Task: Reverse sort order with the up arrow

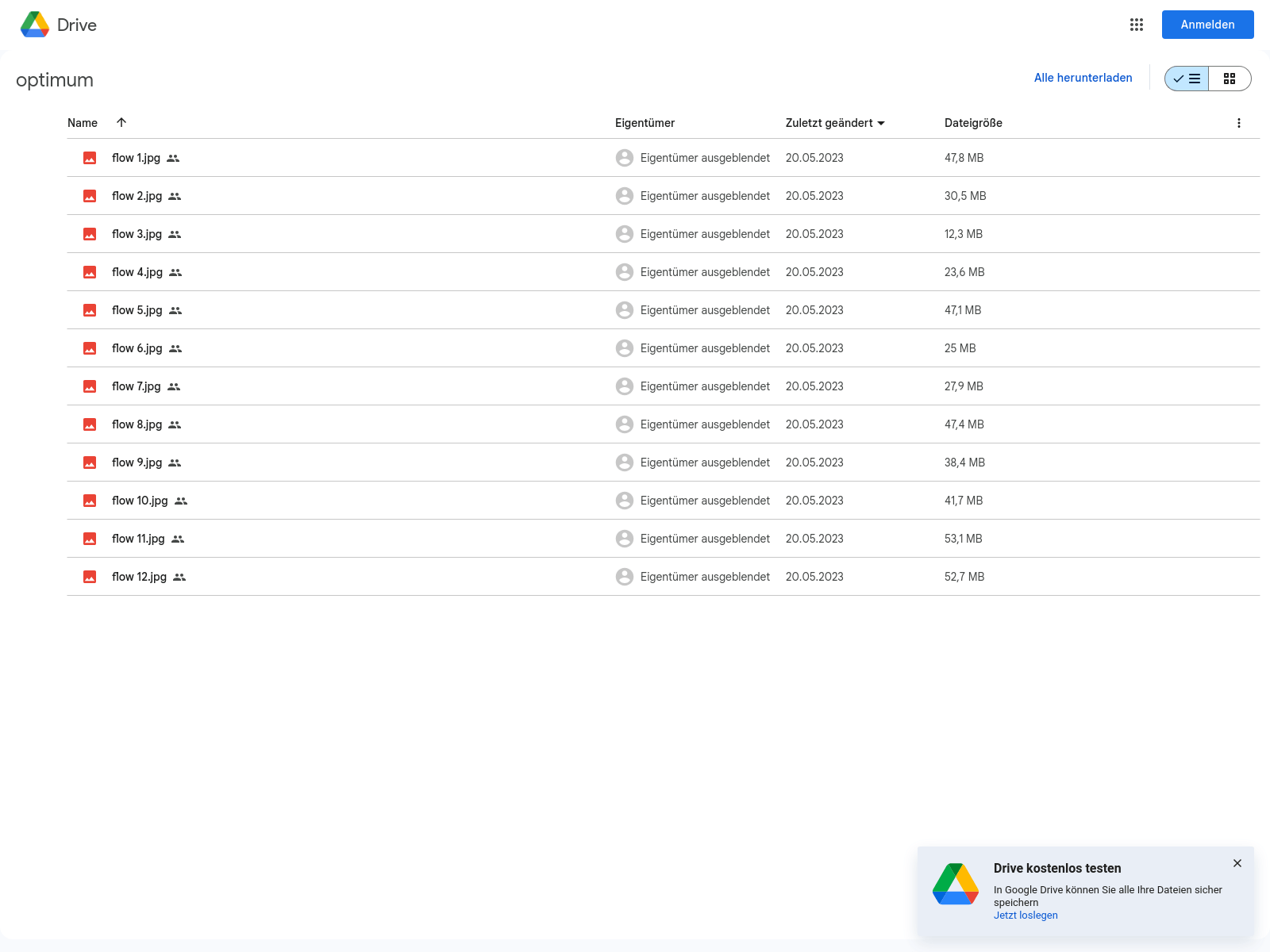Action: 121,122
